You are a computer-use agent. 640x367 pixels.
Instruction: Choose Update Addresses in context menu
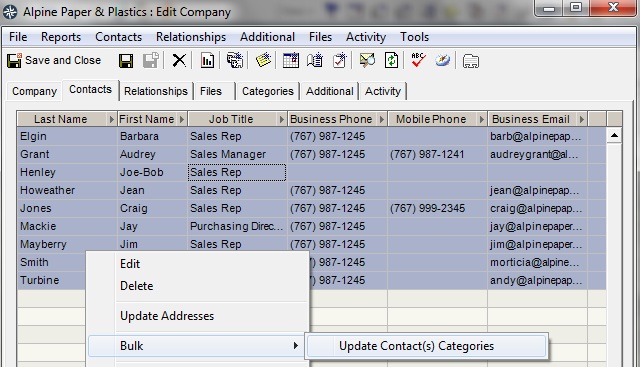(x=167, y=316)
